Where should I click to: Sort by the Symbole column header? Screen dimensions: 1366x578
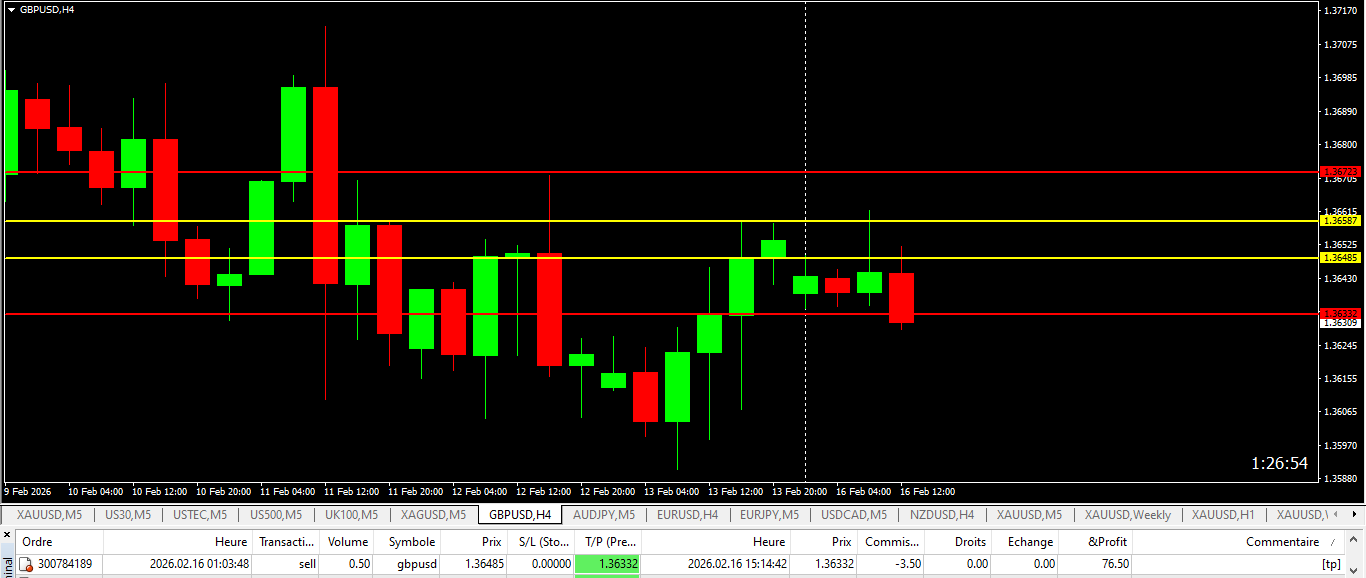coord(408,542)
